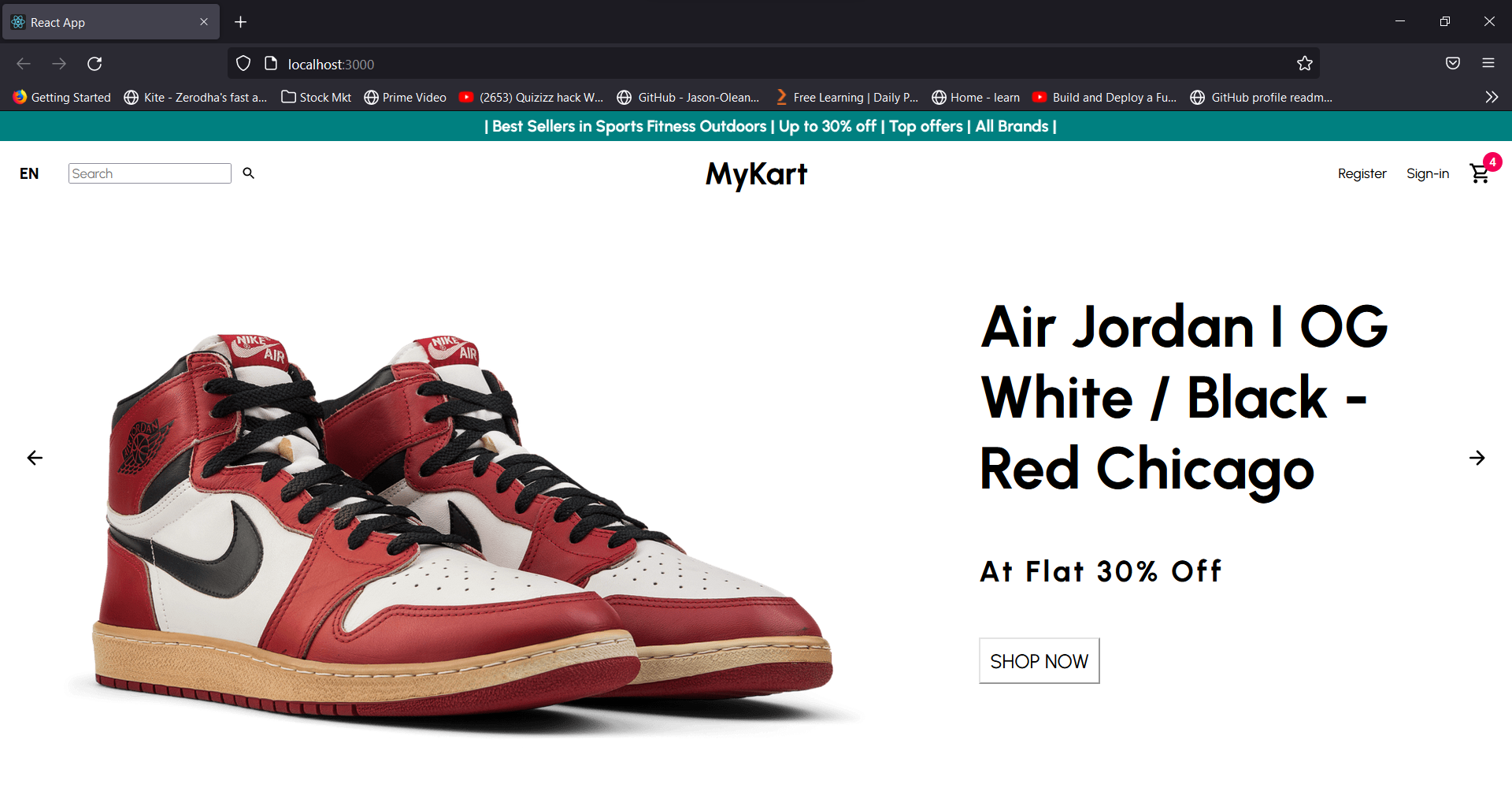The height and width of the screenshot is (799, 1512).
Task: Save page to Pocket
Action: point(1453,63)
